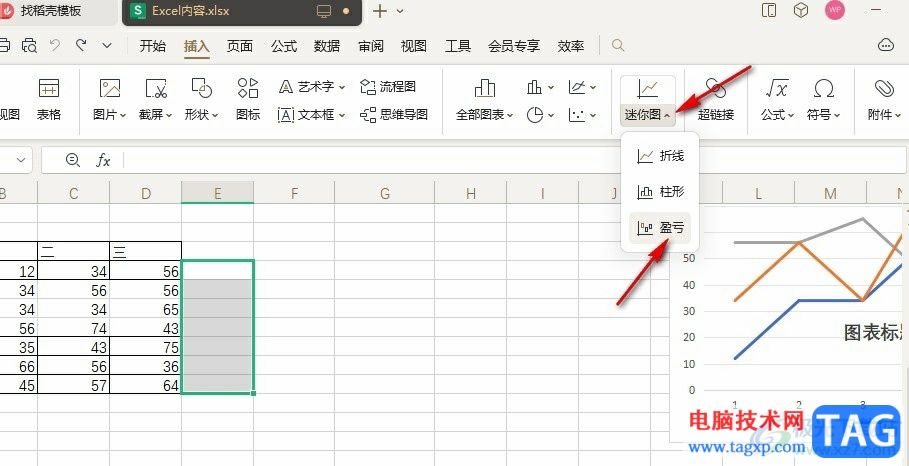Viewport: 909px width, 466px height.
Task: Open the 全部图表 all charts button
Action: pyautogui.click(x=485, y=100)
